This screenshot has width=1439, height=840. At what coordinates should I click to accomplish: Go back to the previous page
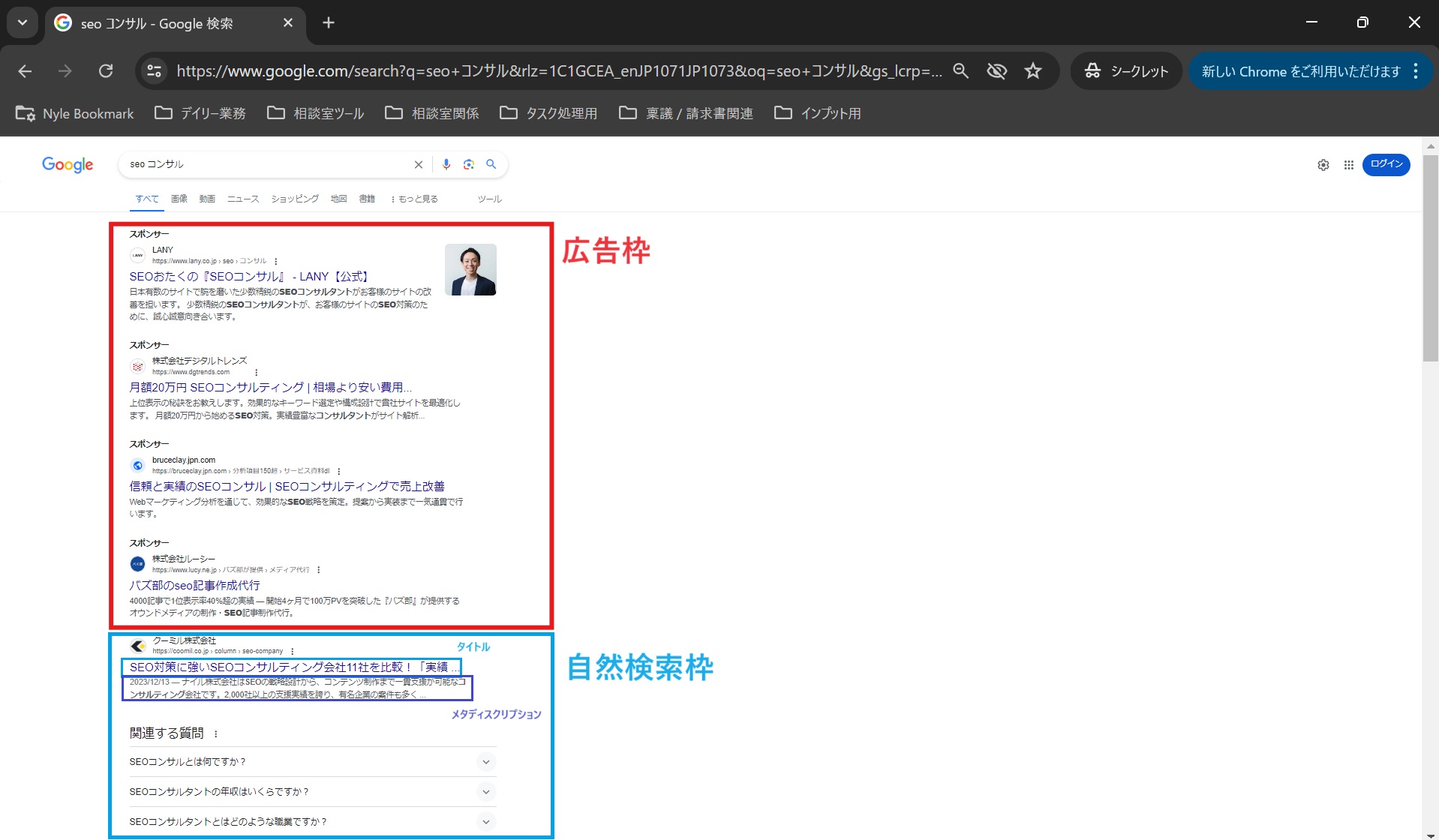pos(25,71)
